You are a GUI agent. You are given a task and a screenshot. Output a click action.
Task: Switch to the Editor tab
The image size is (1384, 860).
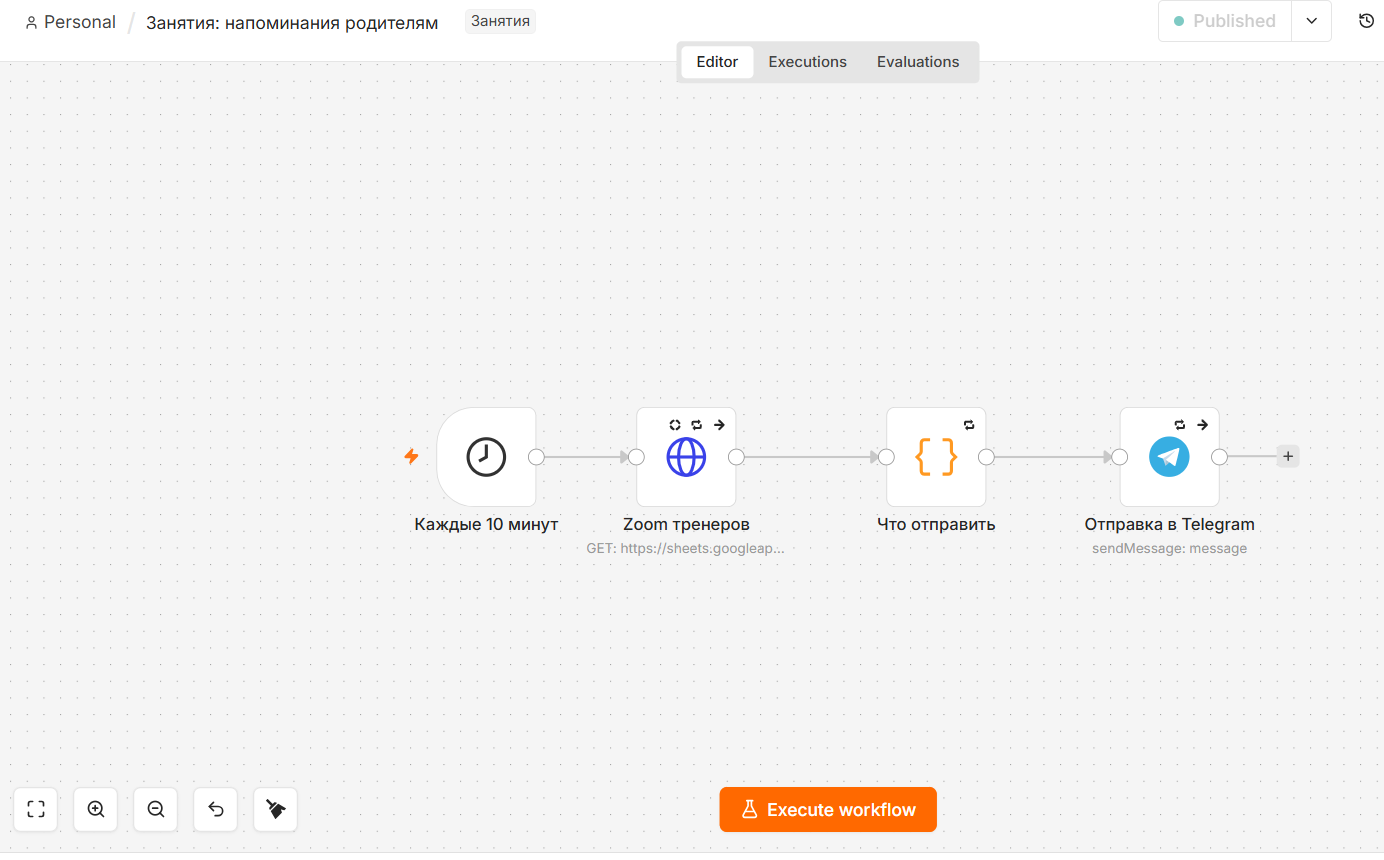click(717, 62)
